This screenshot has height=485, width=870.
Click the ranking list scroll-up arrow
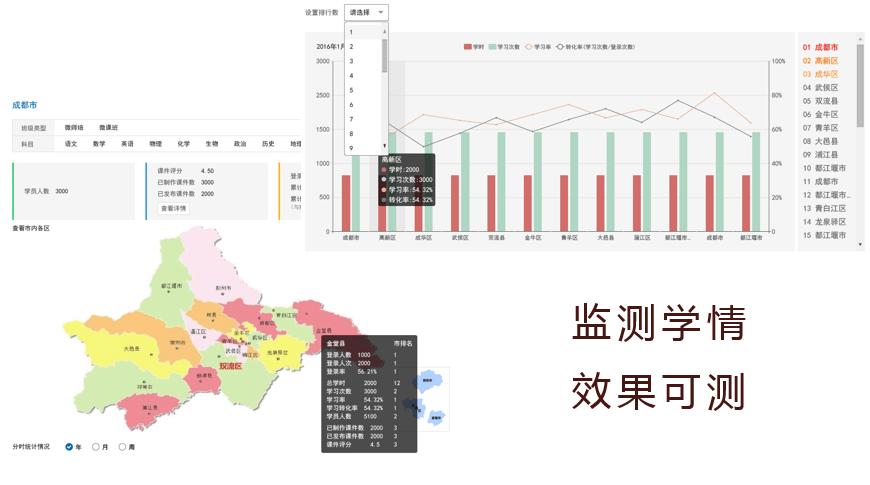coord(861,39)
